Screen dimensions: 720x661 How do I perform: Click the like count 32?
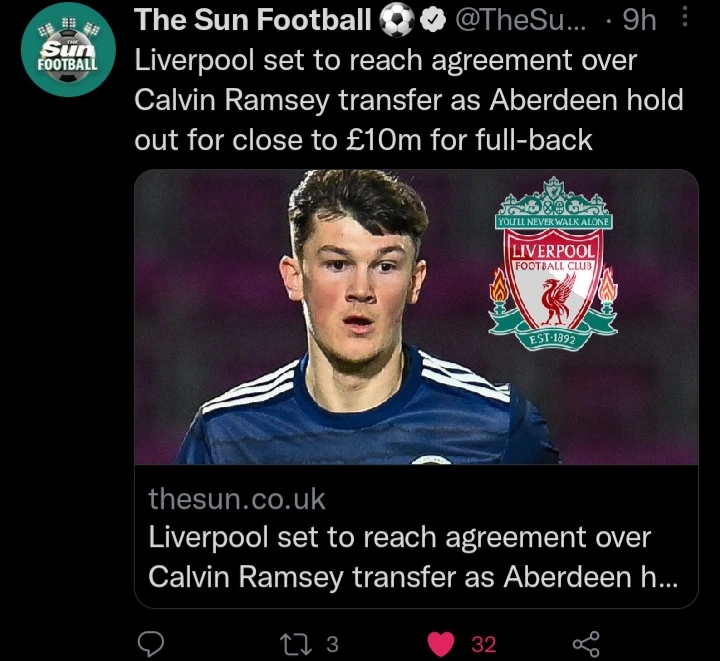[x=484, y=644]
